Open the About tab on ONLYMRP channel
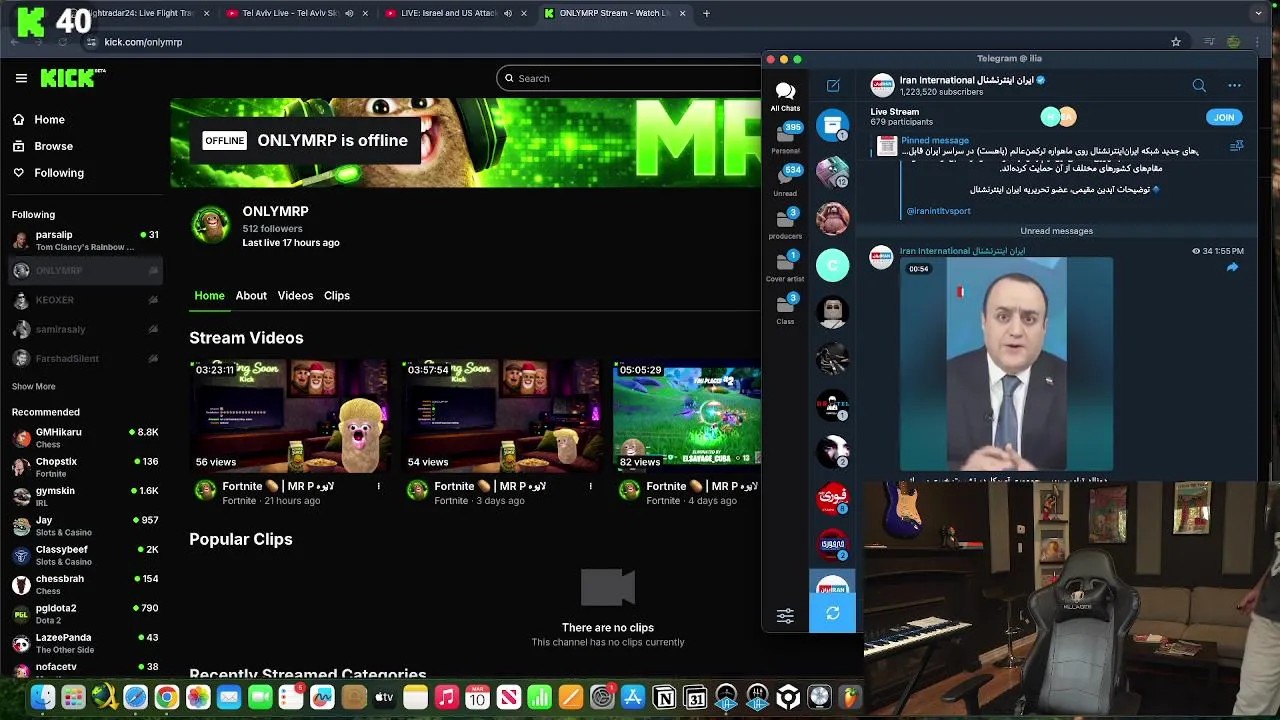The height and width of the screenshot is (720, 1280). pyautogui.click(x=251, y=296)
